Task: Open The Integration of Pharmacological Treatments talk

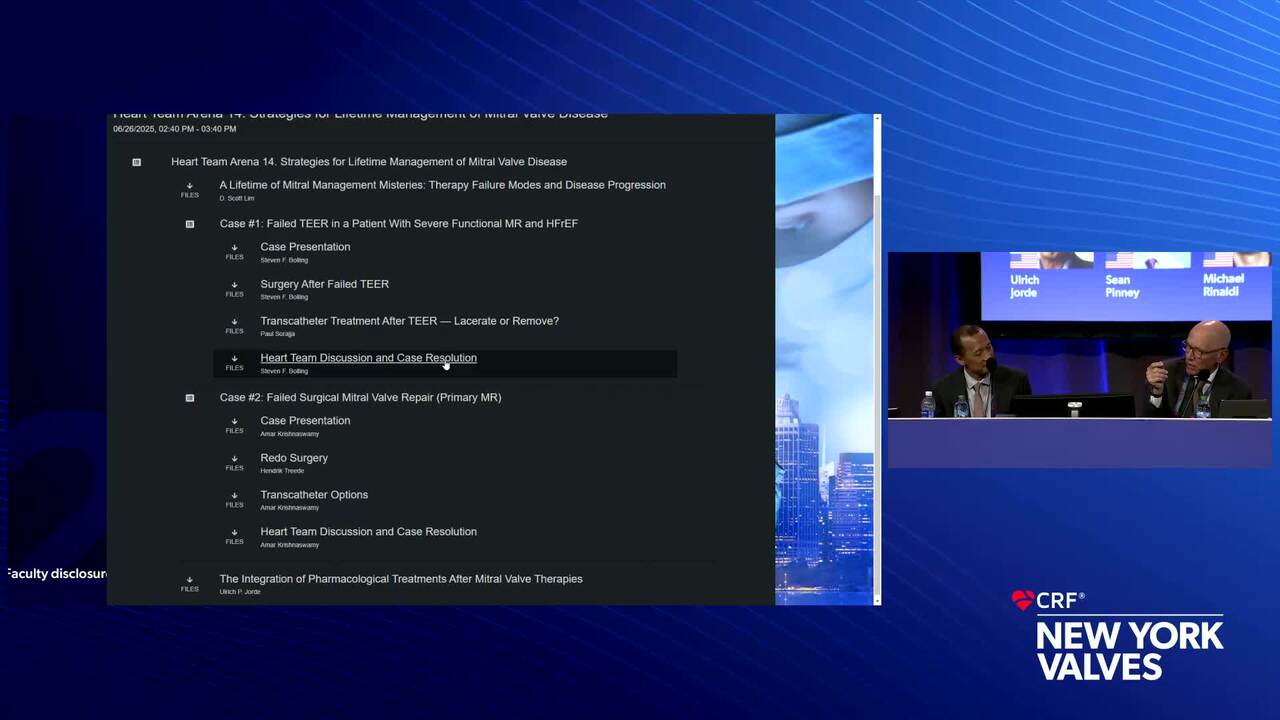Action: point(401,579)
